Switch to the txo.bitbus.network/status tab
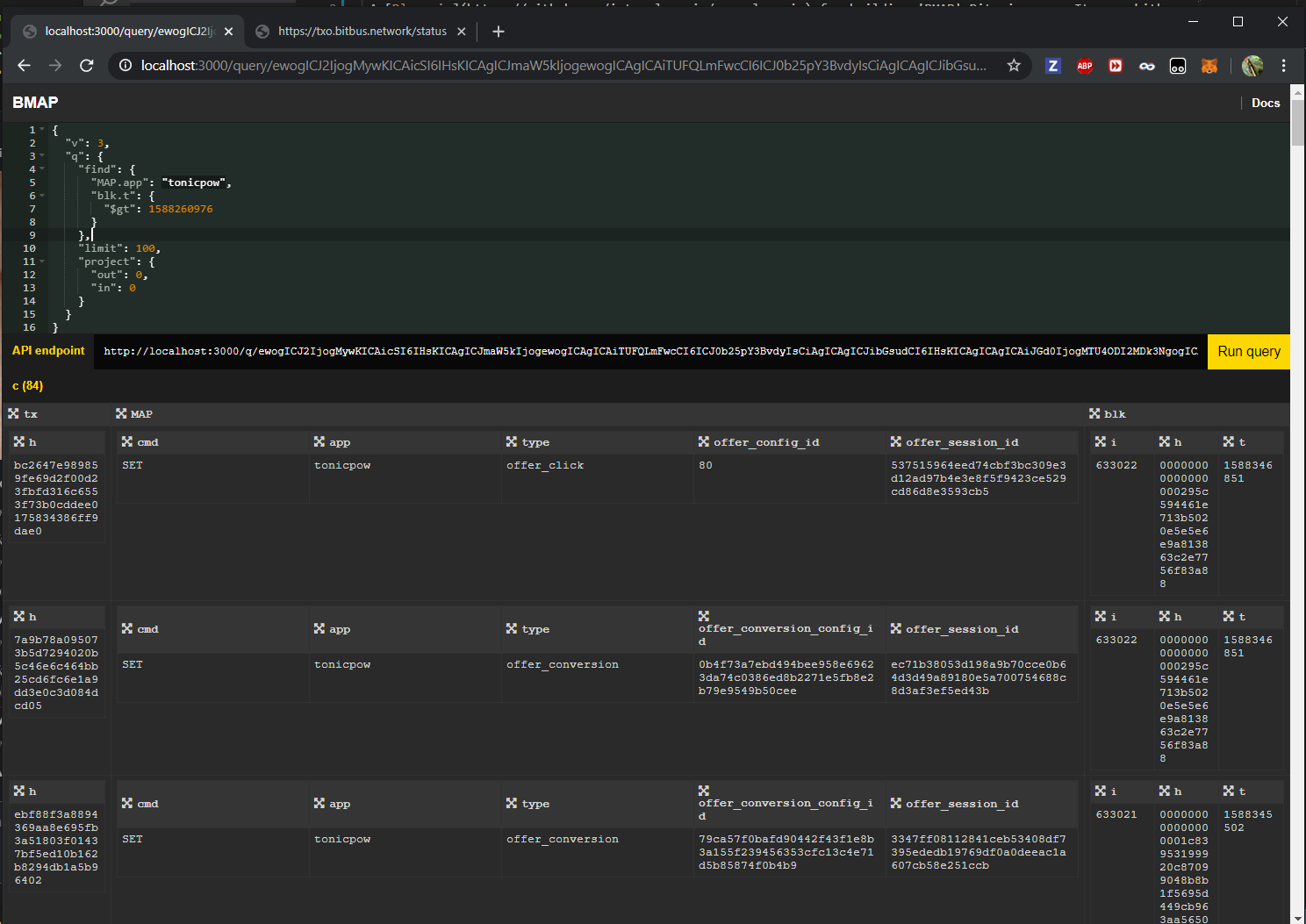The width and height of the screenshot is (1306, 924). [x=362, y=32]
